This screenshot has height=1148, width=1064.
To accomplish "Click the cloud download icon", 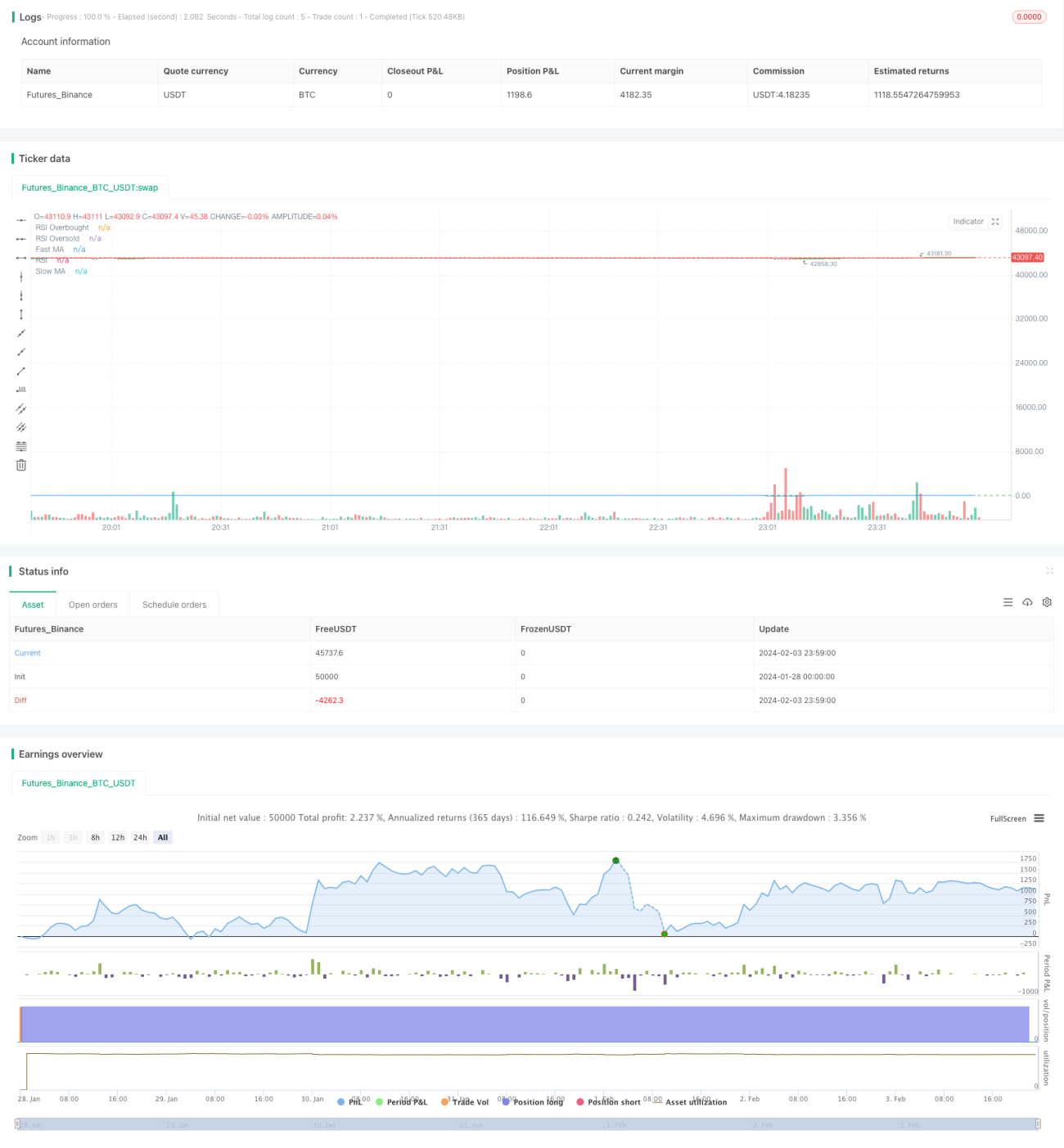I will tap(1027, 602).
